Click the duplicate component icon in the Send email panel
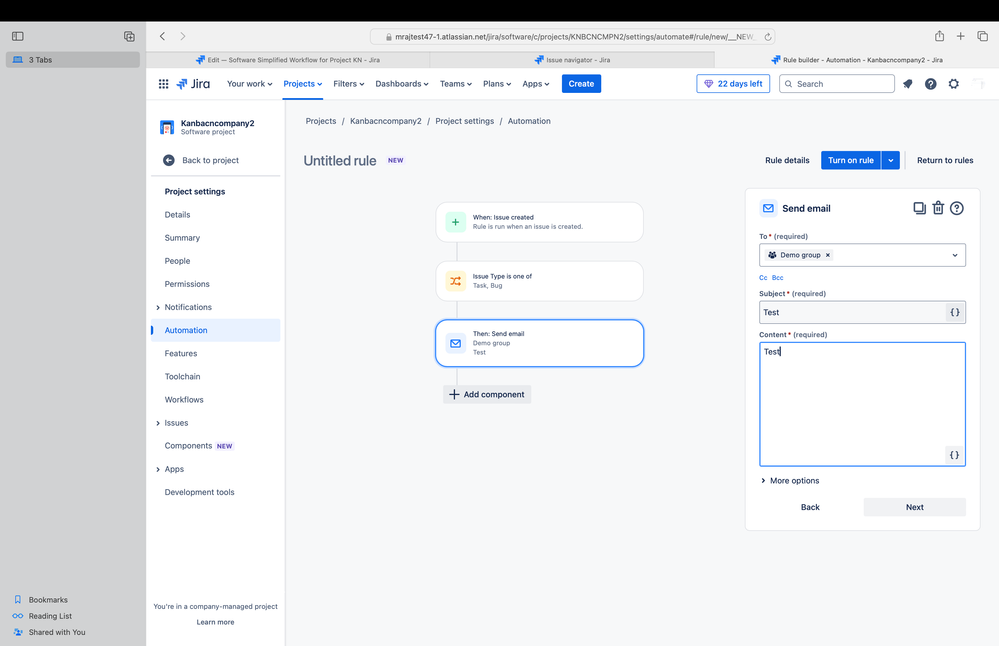 click(919, 208)
